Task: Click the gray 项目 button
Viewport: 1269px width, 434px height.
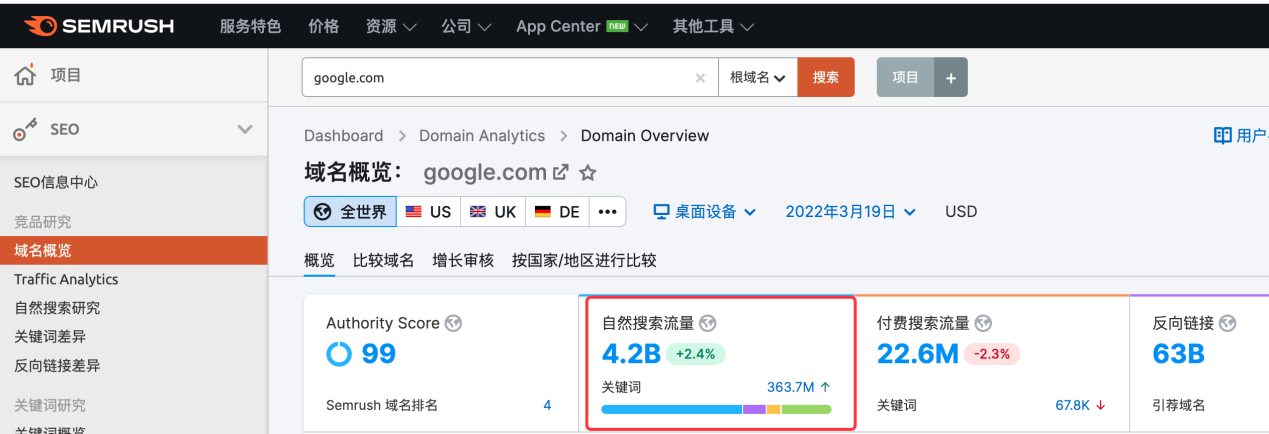Action: [x=905, y=77]
